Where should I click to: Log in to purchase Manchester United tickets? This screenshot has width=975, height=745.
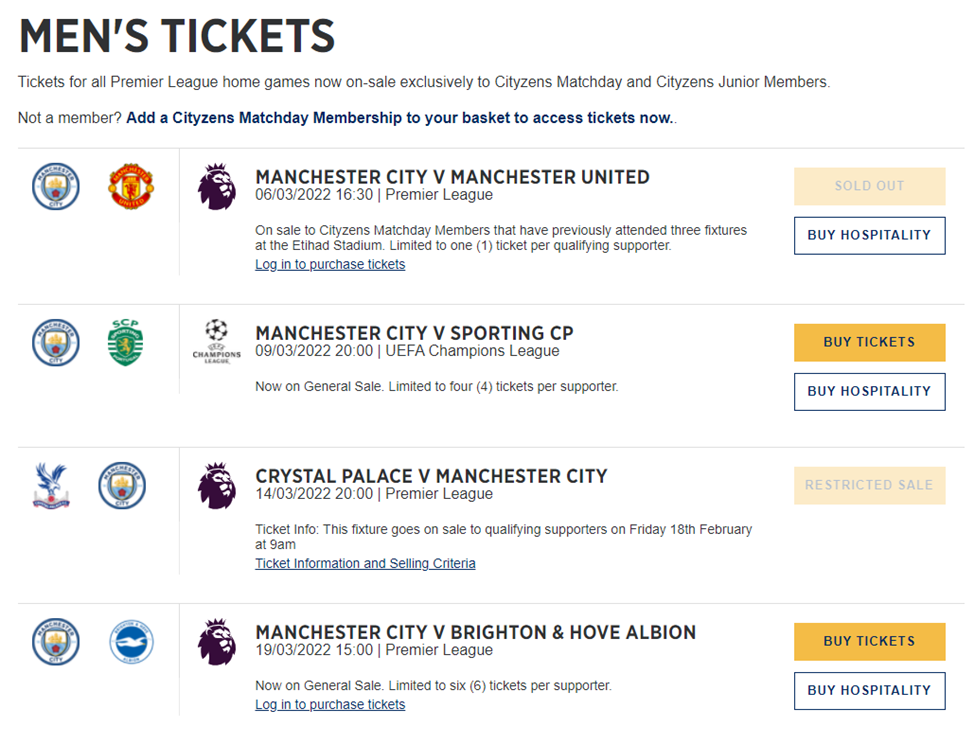pyautogui.click(x=330, y=264)
